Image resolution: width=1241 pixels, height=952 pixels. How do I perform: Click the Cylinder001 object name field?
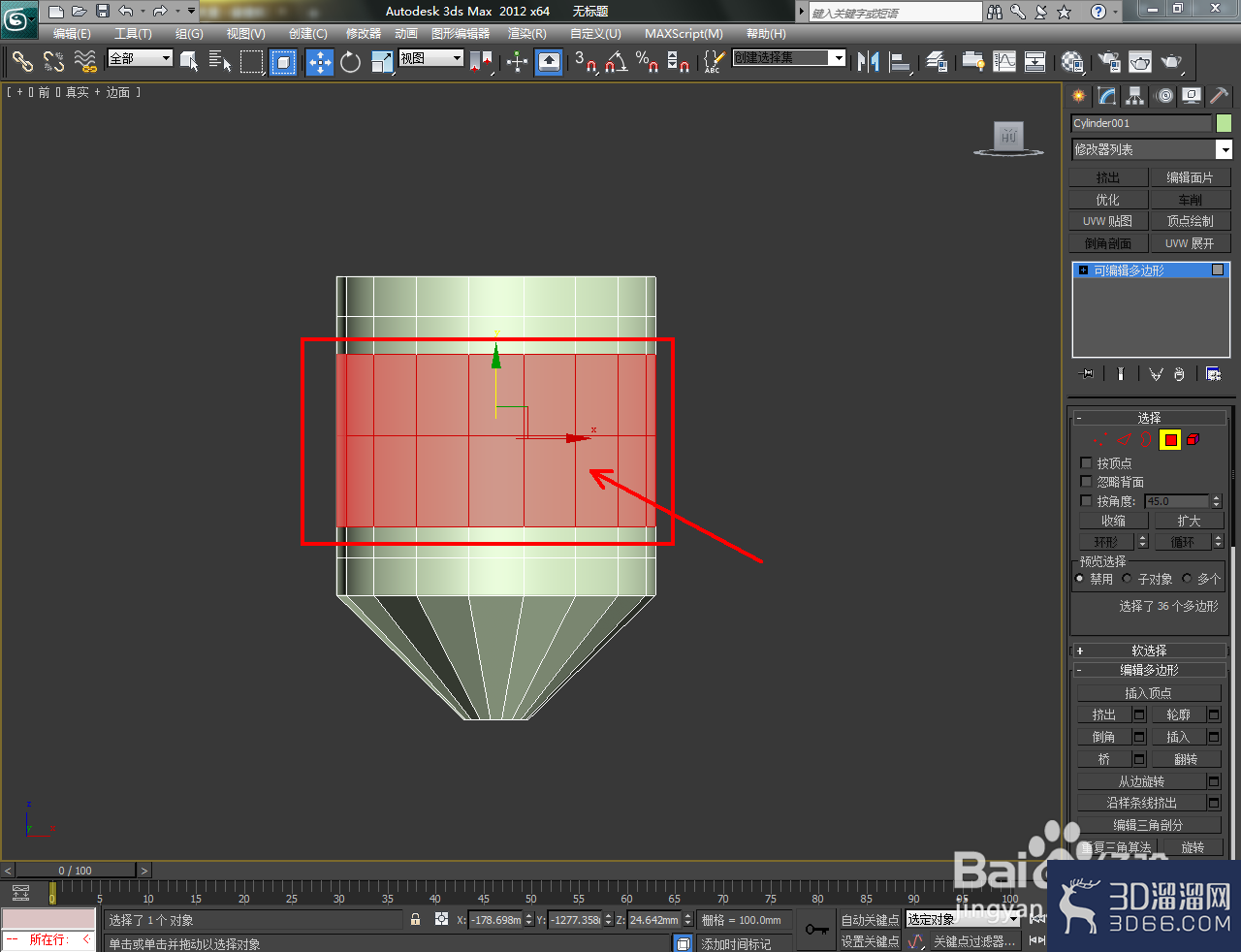pyautogui.click(x=1141, y=123)
